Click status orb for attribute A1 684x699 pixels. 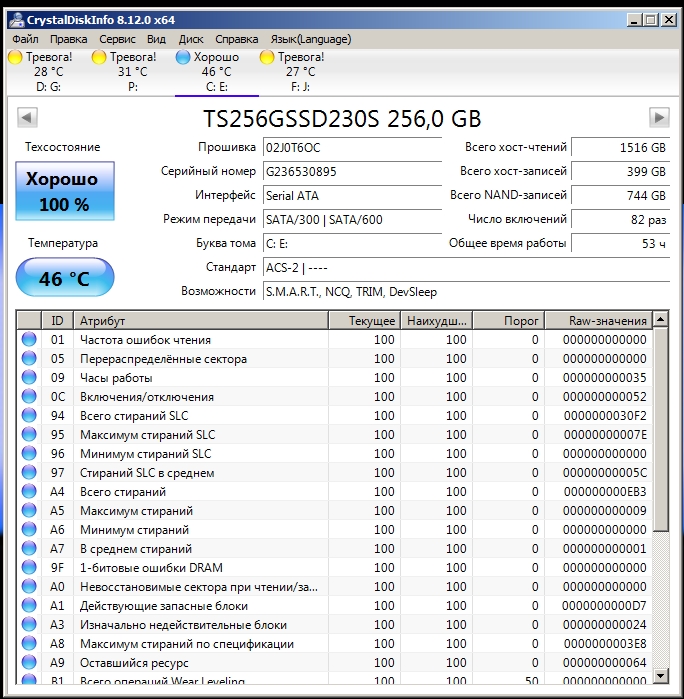pos(29,605)
